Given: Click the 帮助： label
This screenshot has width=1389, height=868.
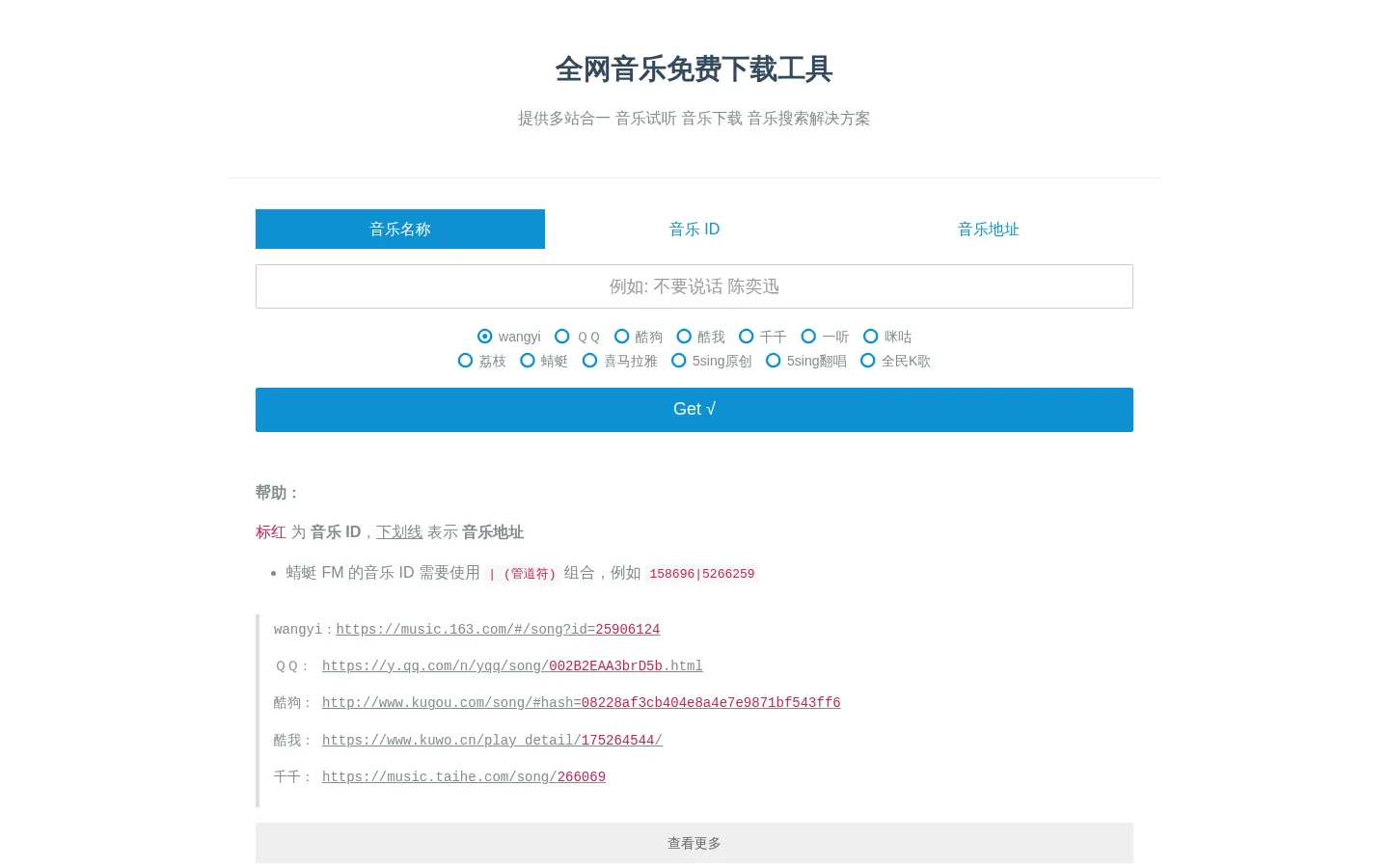Looking at the screenshot, I should [x=278, y=493].
